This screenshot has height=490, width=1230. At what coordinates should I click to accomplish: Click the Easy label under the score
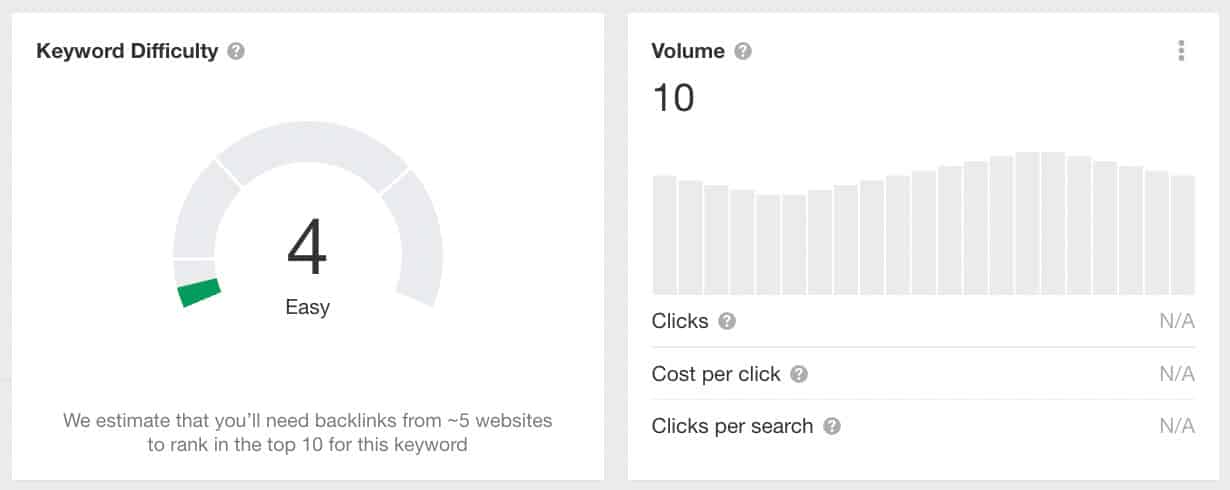pyautogui.click(x=307, y=307)
